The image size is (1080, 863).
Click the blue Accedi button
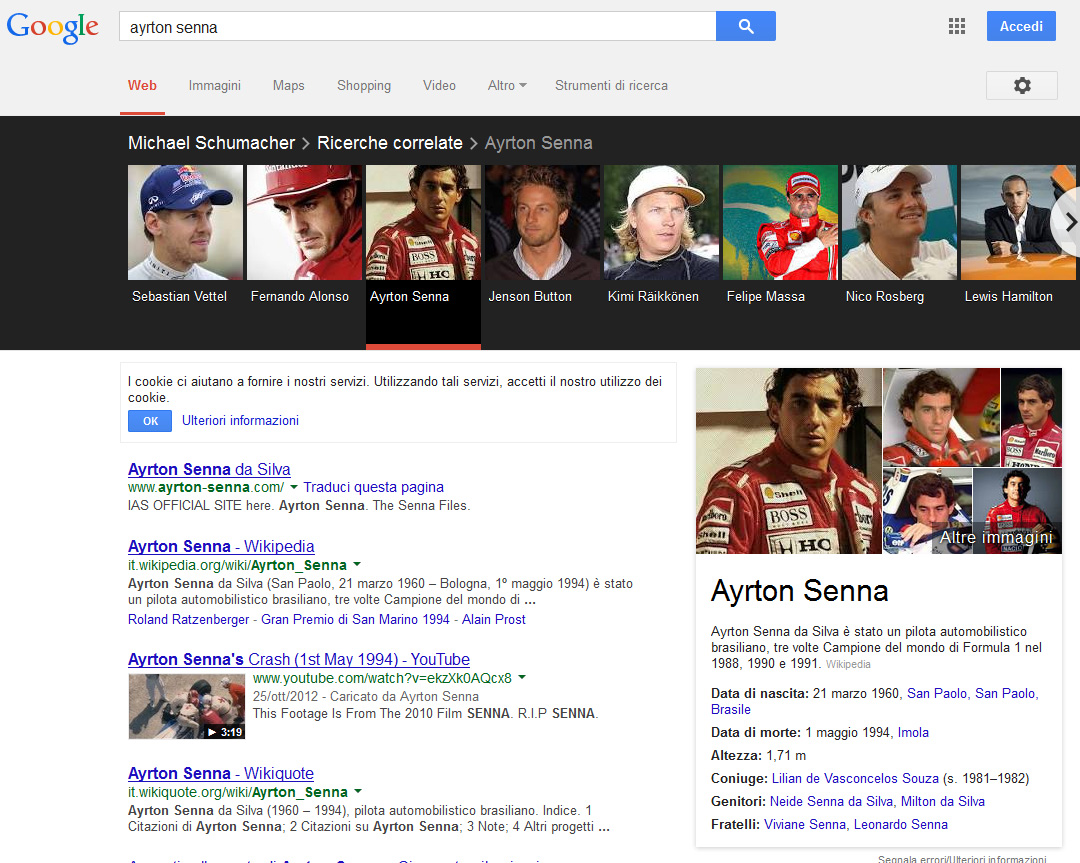coord(1021,26)
